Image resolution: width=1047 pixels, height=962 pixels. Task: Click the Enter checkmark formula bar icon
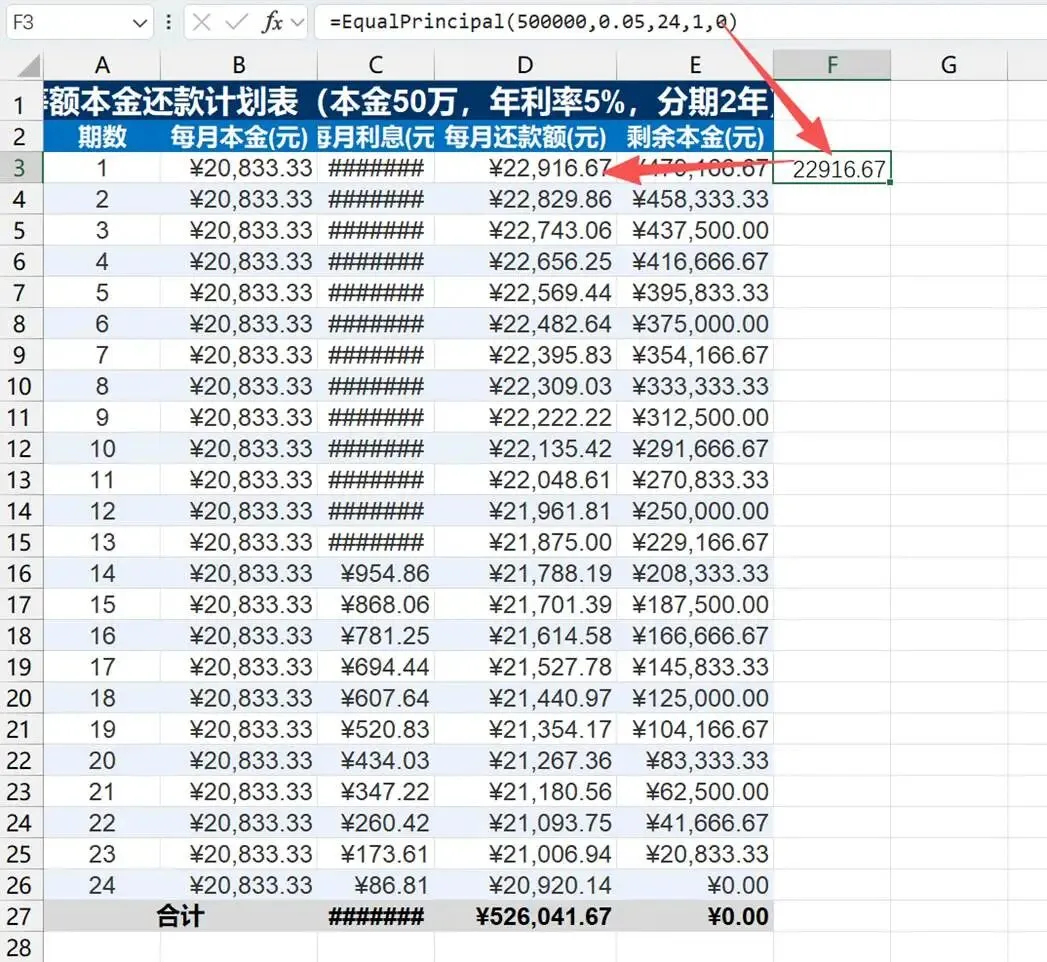236,23
